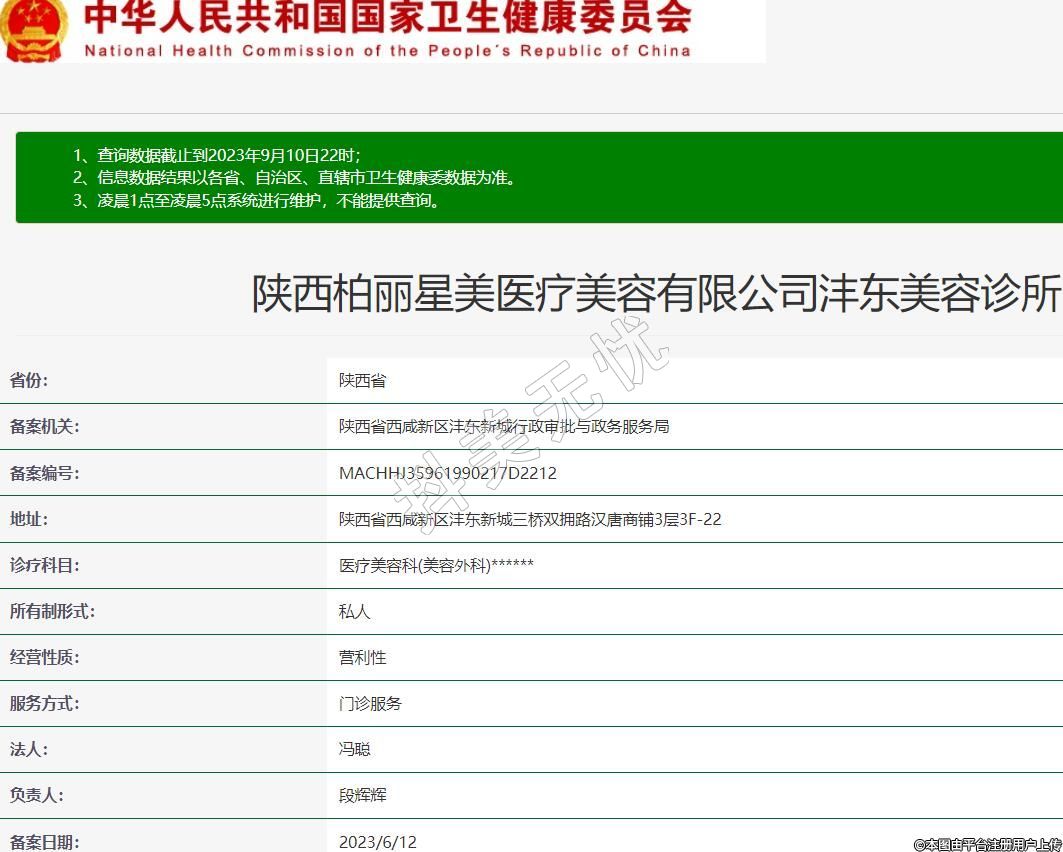Click the record number MACHHJ35961990217D2212
The height and width of the screenshot is (852, 1063).
point(448,473)
